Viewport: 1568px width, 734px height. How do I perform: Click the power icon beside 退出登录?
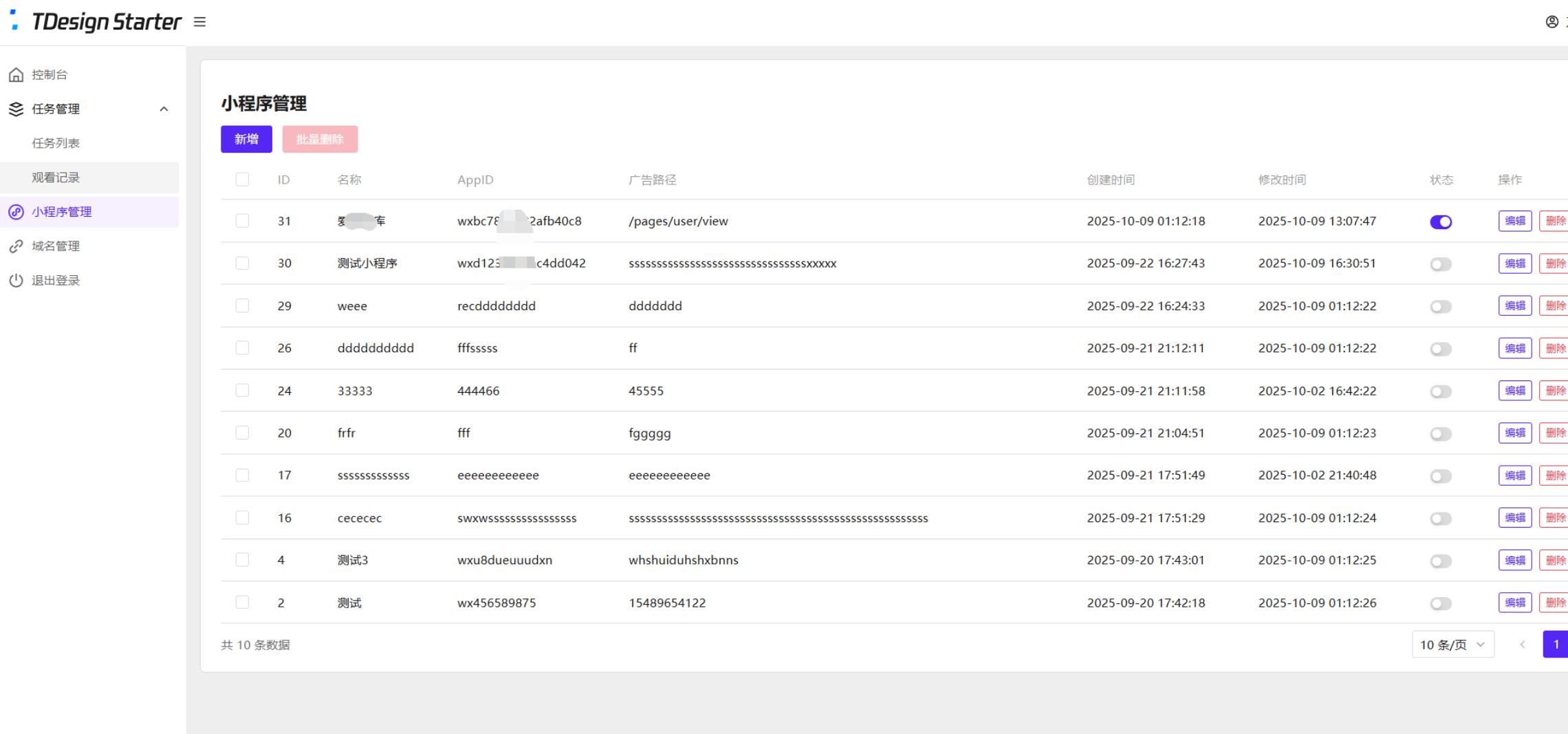[x=16, y=281]
